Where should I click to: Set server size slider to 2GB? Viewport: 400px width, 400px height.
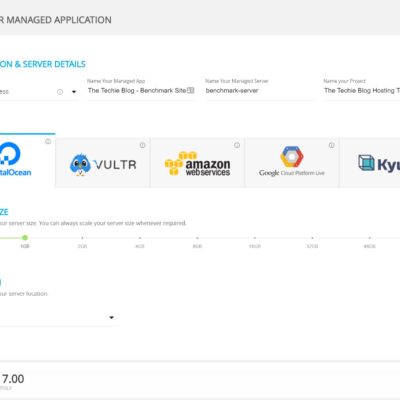82,238
